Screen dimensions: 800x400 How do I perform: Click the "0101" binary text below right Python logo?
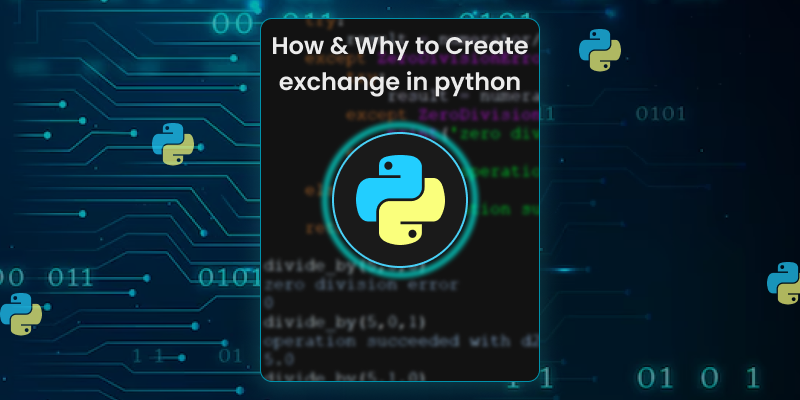(x=661, y=113)
